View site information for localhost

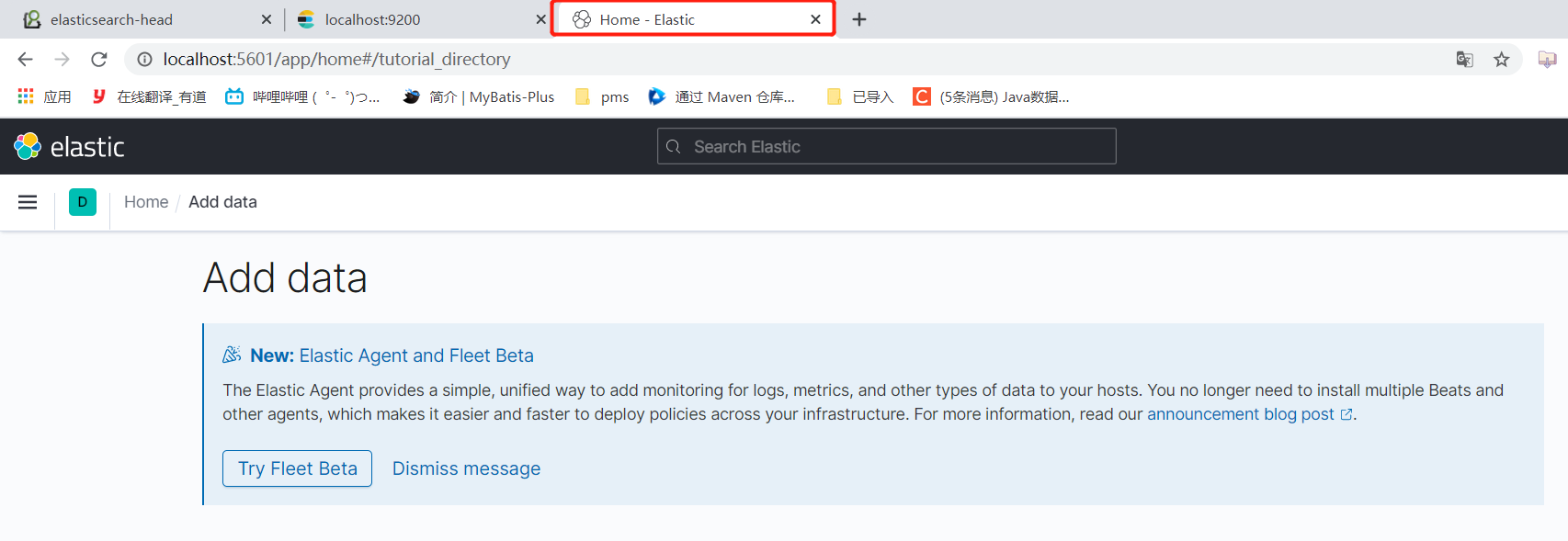point(145,60)
